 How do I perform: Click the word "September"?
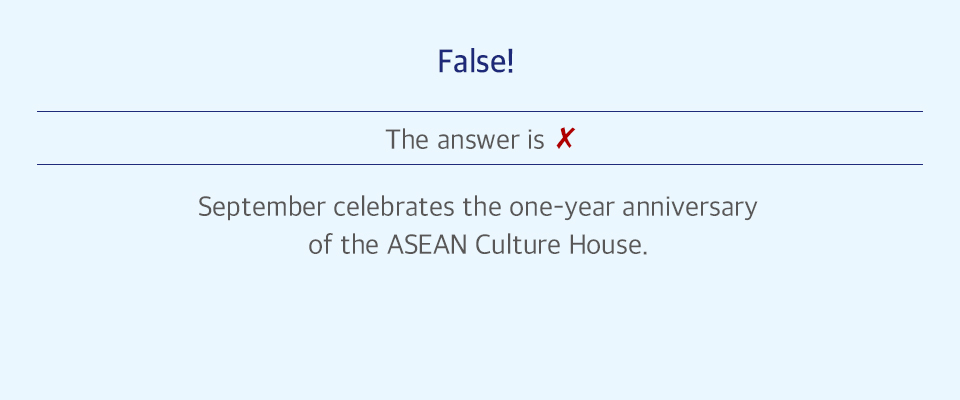coord(261,208)
